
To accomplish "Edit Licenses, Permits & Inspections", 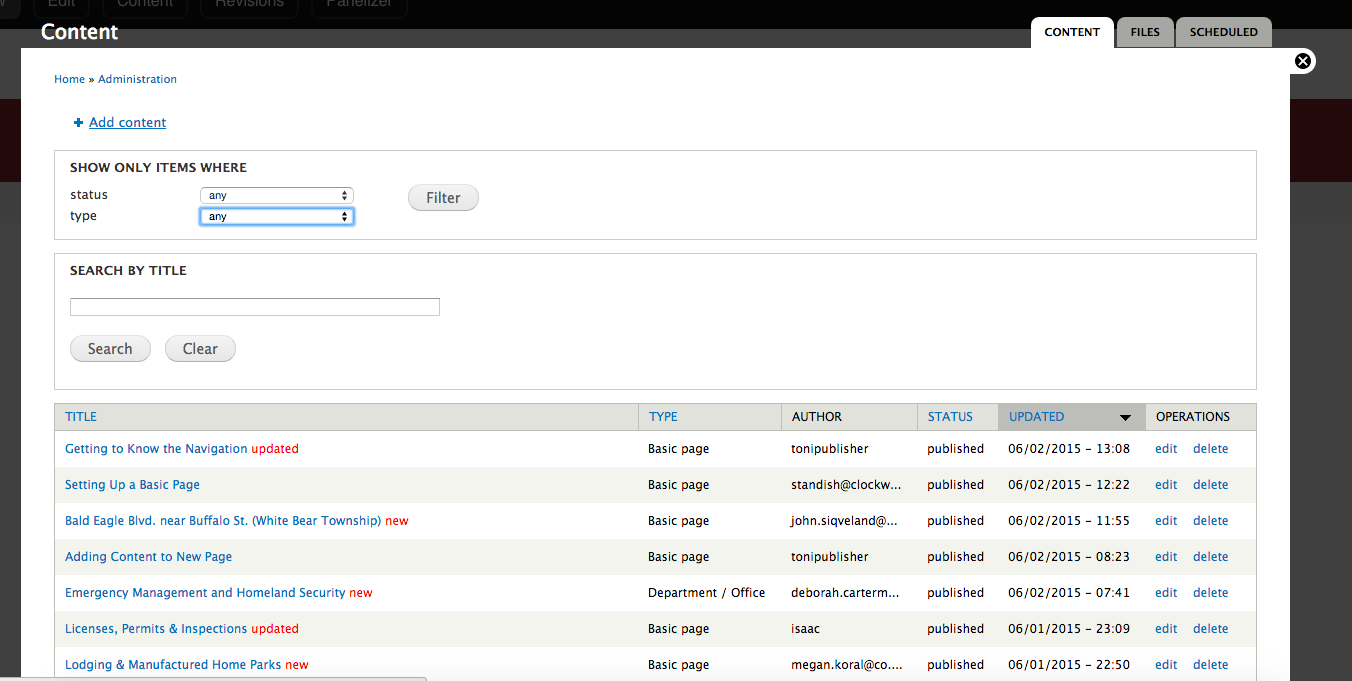I will pos(1166,629).
